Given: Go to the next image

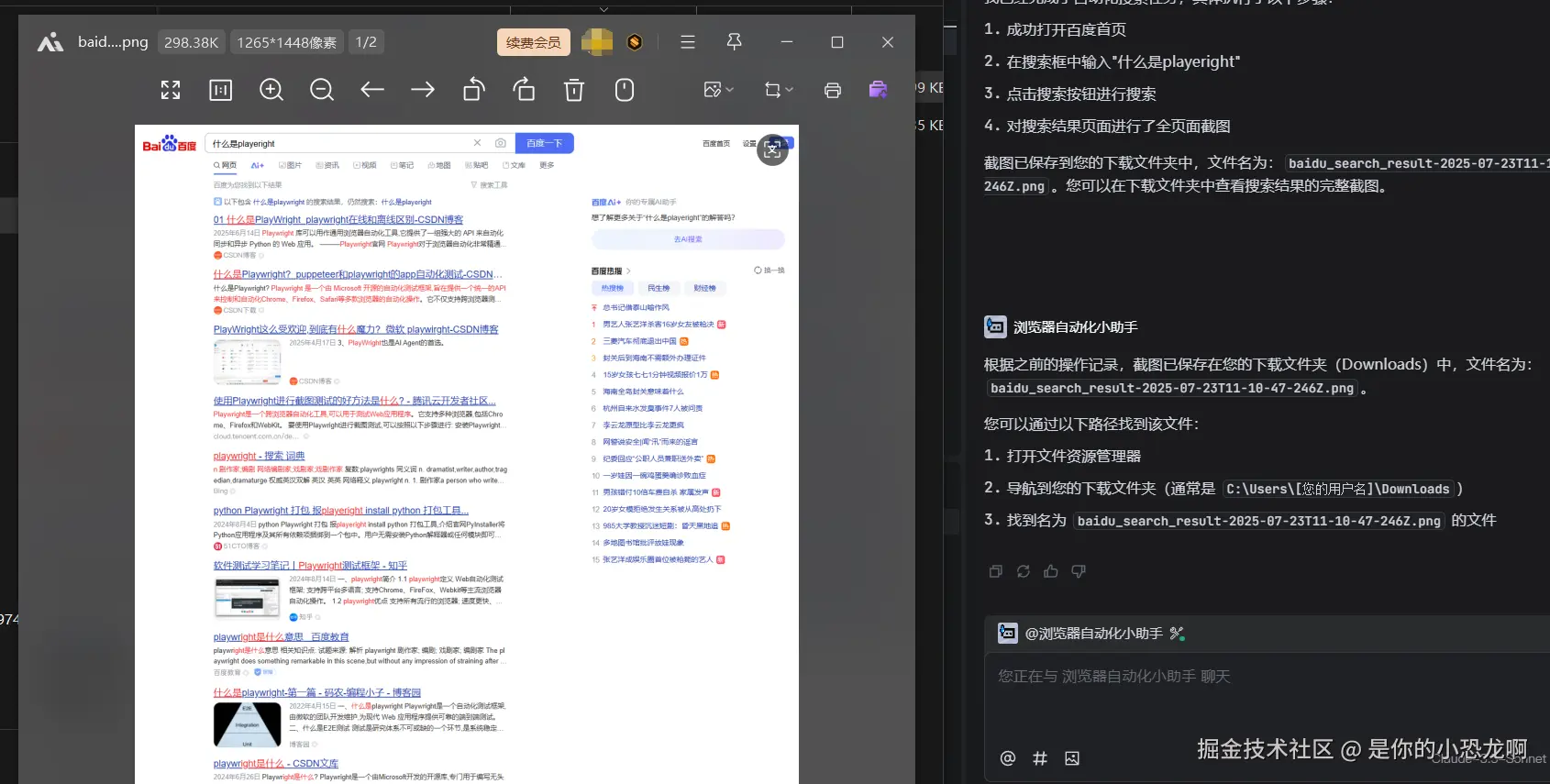Looking at the screenshot, I should [423, 90].
